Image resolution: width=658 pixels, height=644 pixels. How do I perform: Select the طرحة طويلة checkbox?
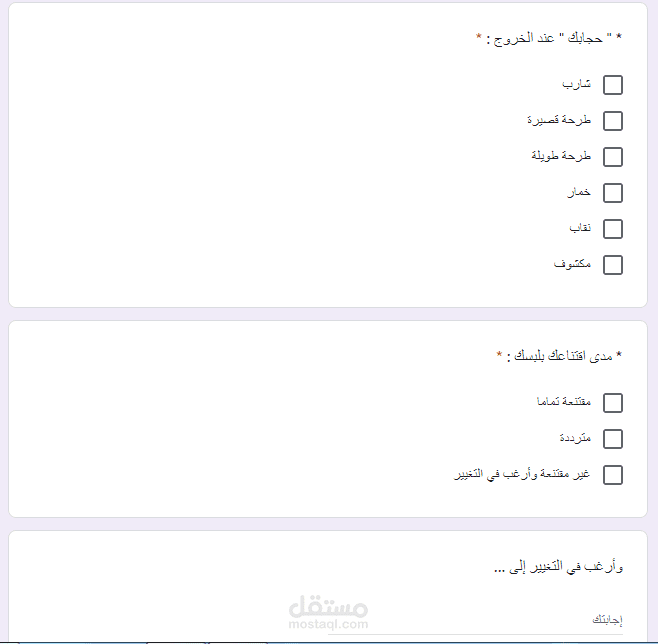[613, 157]
